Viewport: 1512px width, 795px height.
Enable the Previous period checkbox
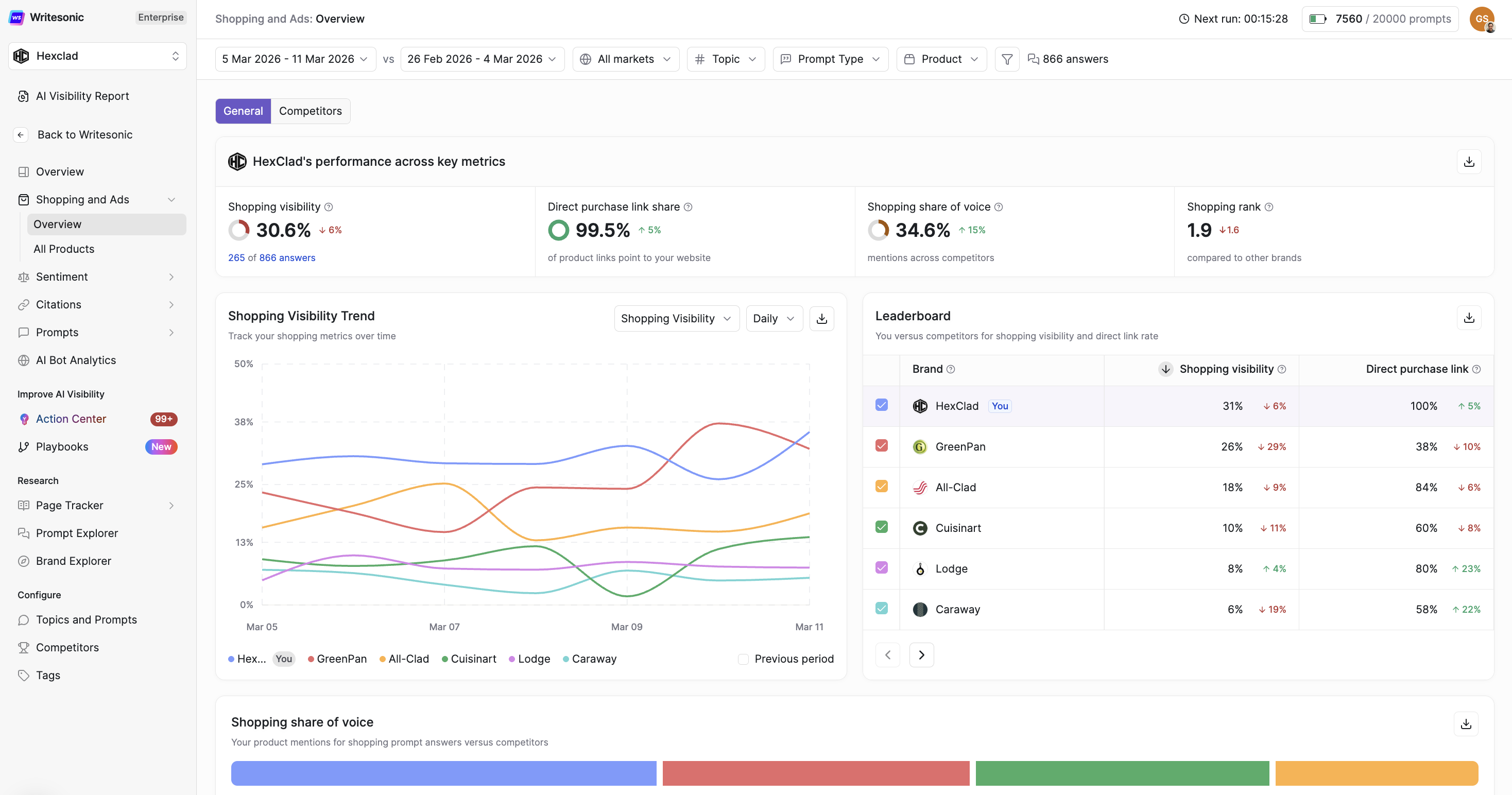743,659
